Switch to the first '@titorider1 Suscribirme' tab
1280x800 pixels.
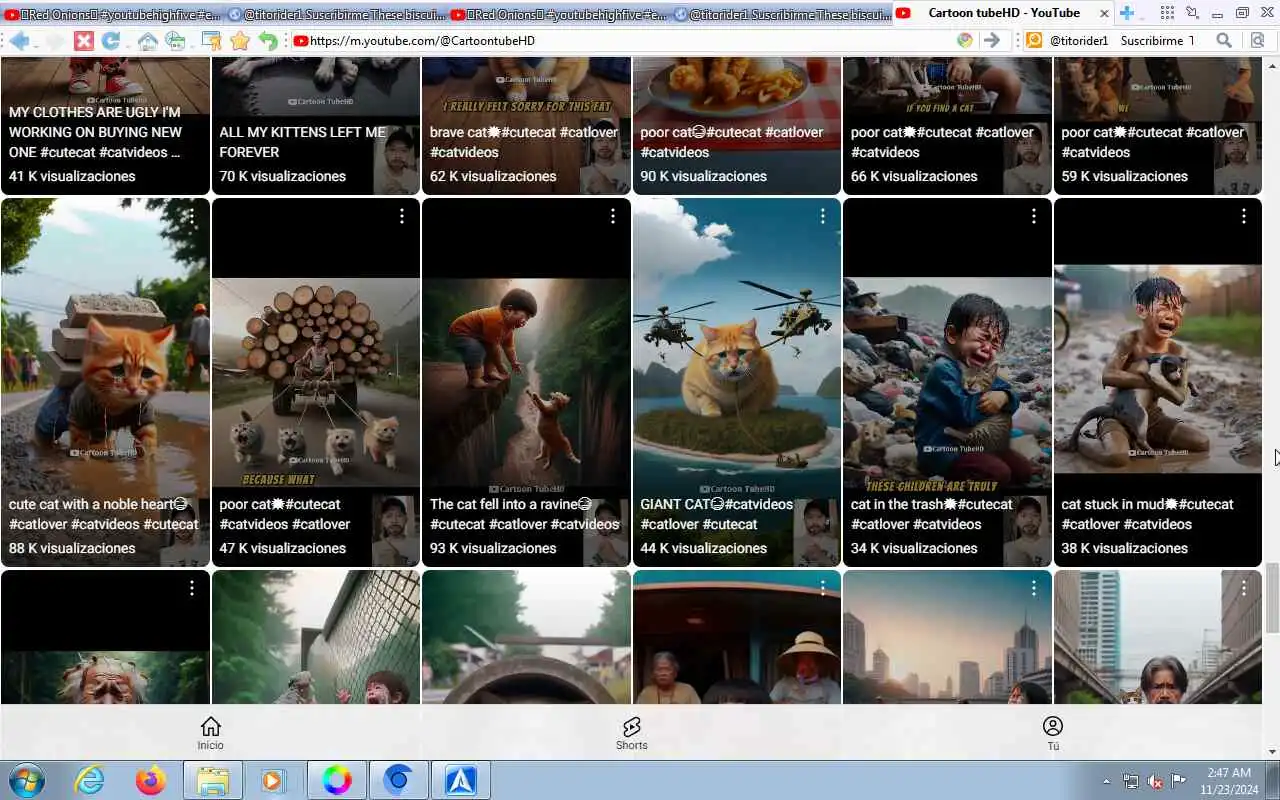(x=336, y=14)
